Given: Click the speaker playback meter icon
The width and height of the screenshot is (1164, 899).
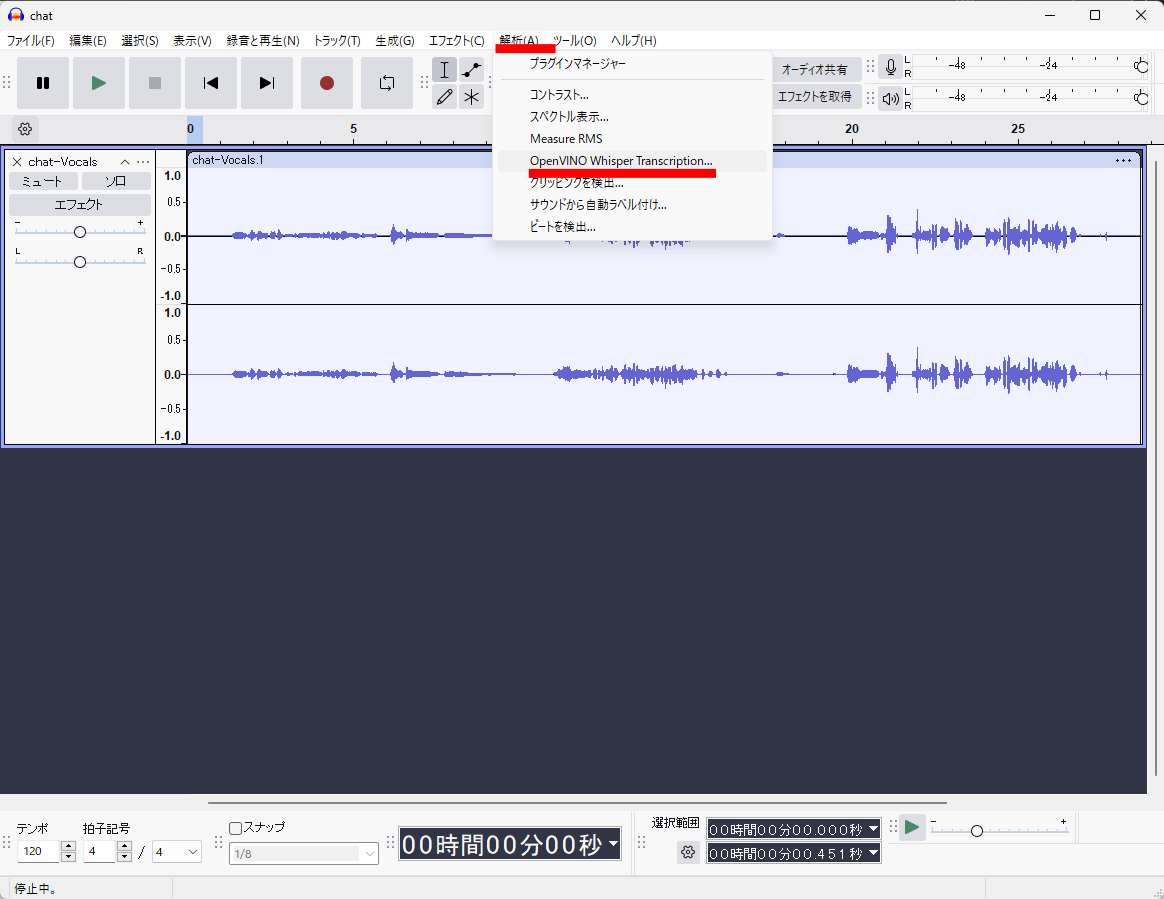Looking at the screenshot, I should (x=891, y=98).
